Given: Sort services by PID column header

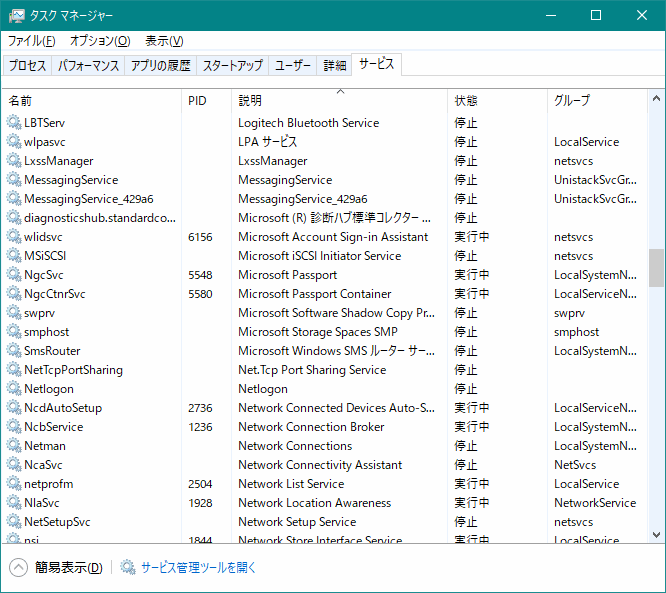Looking at the screenshot, I should click(207, 101).
